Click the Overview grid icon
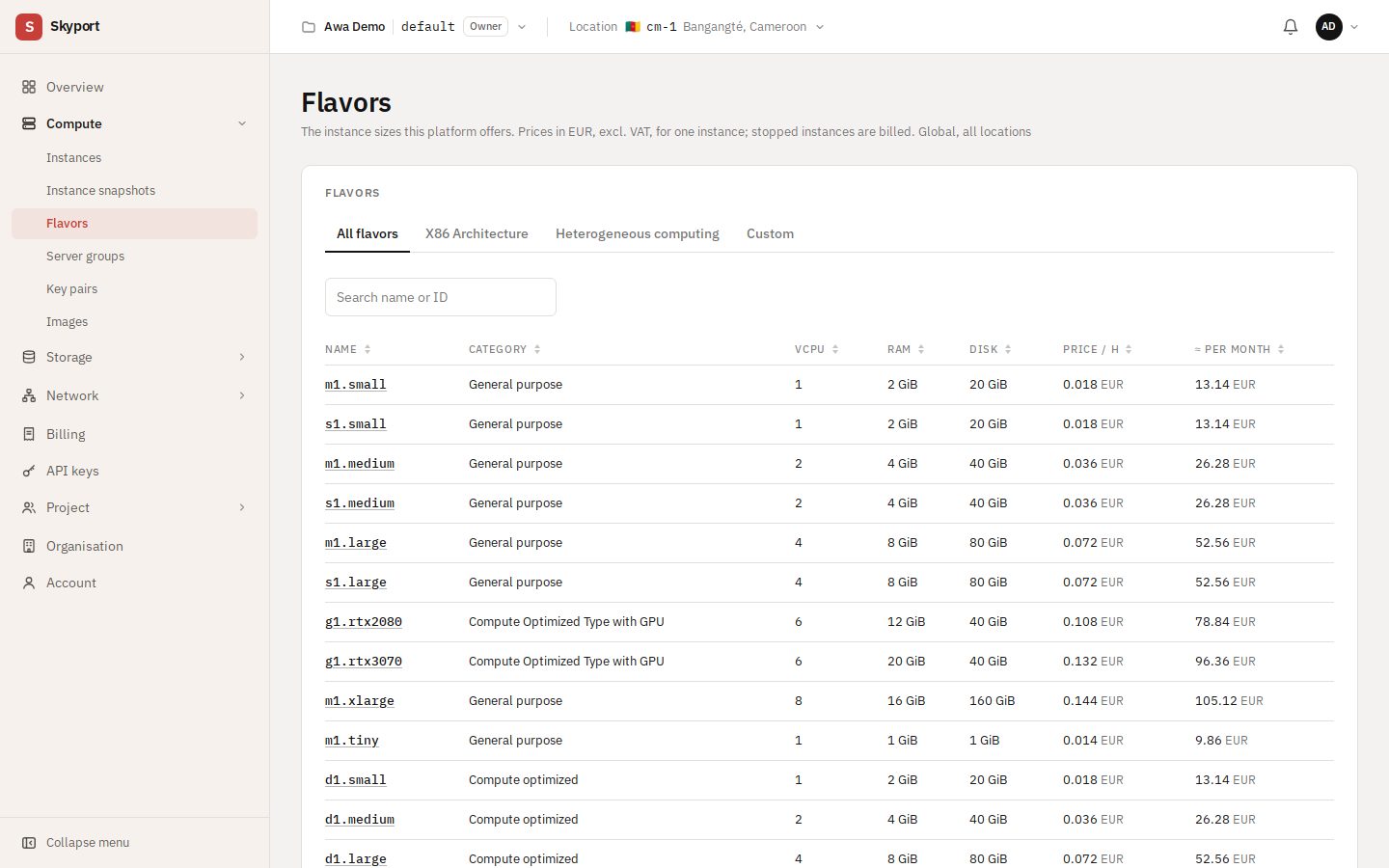The height and width of the screenshot is (868, 1389). tap(29, 87)
